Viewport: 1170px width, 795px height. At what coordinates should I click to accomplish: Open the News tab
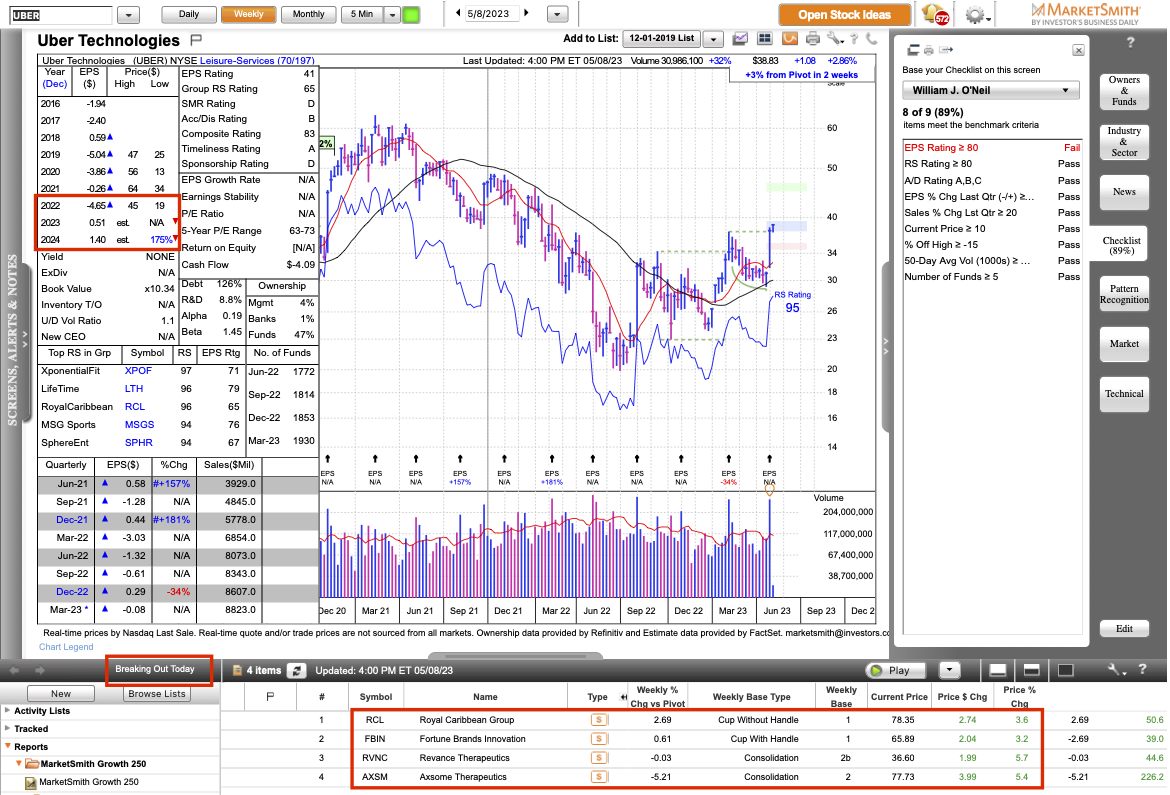[x=1124, y=192]
